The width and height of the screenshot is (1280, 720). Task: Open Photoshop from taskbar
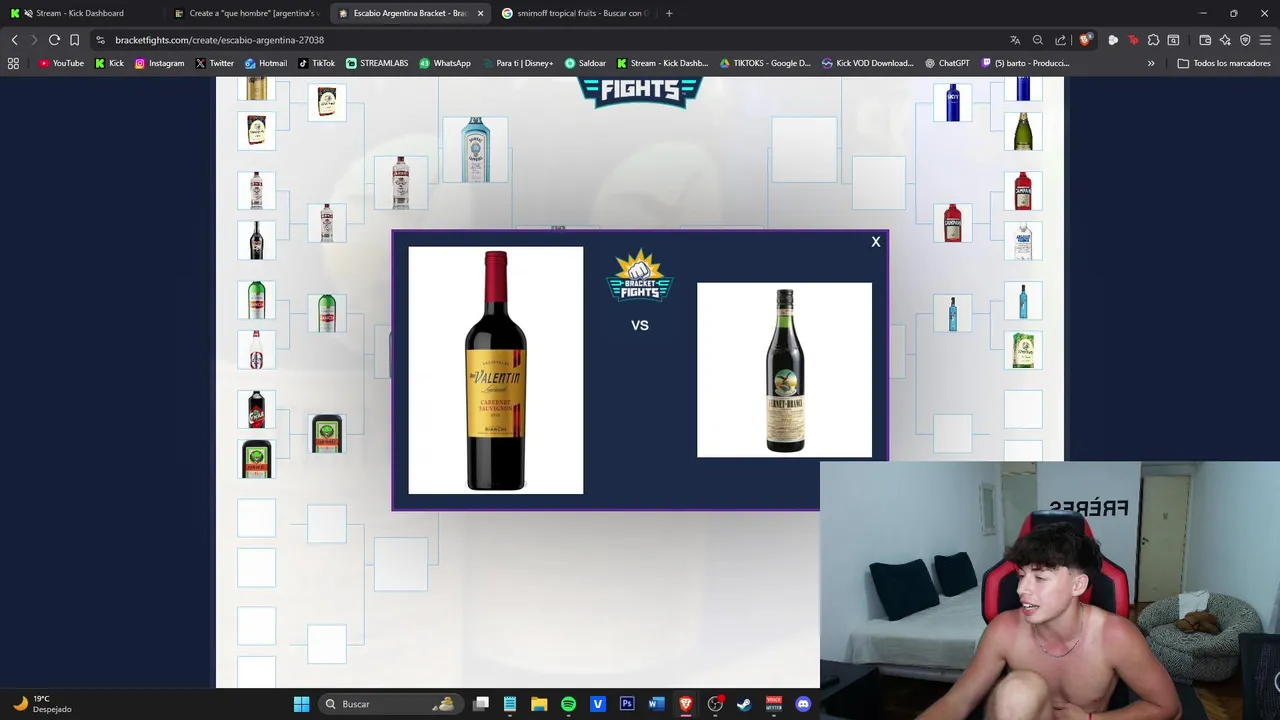click(627, 704)
